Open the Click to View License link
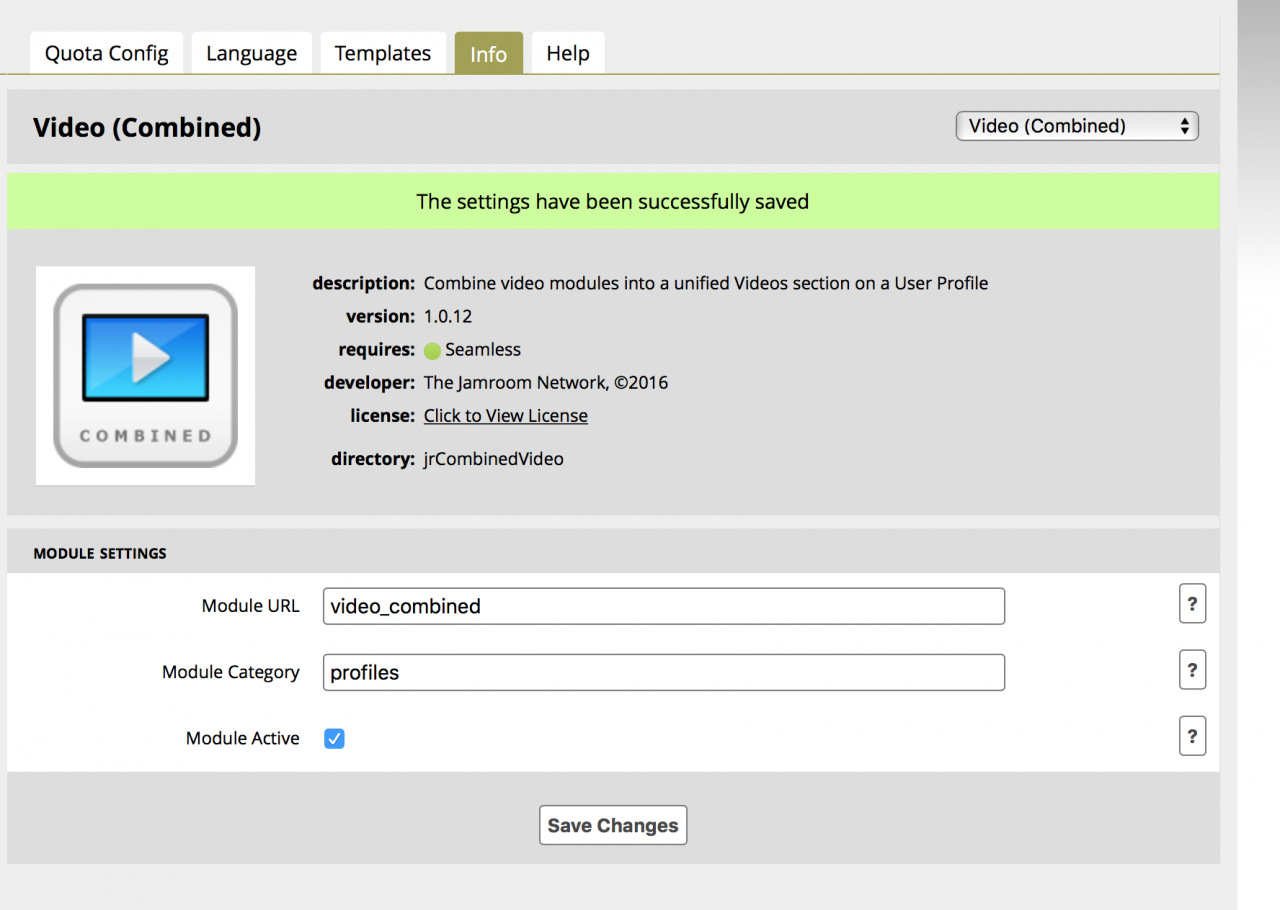 point(505,416)
